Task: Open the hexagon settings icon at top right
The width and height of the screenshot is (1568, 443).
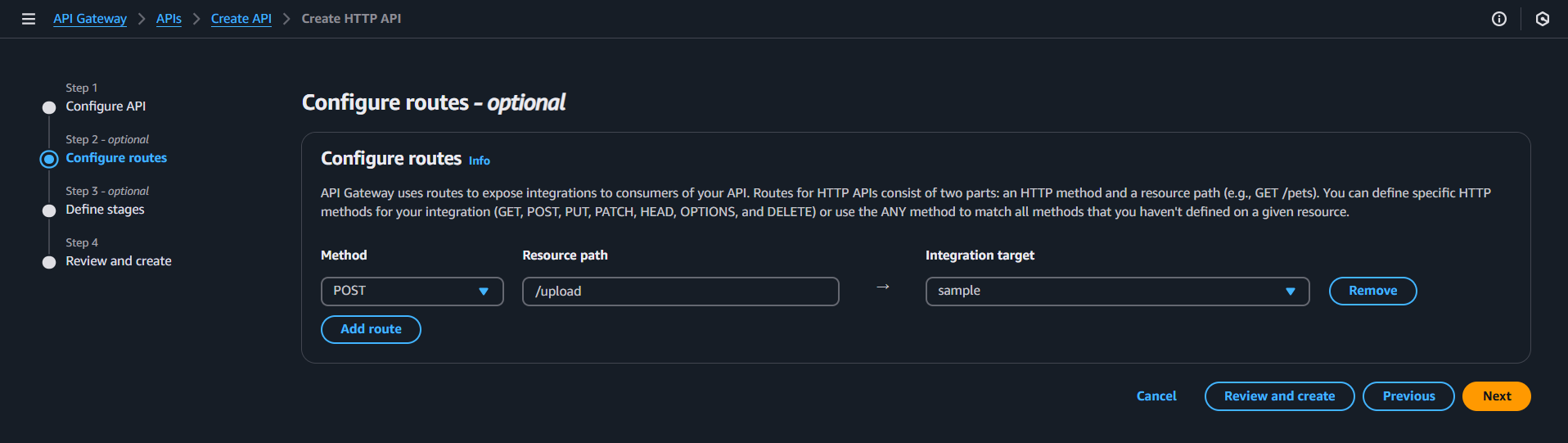Action: click(x=1543, y=19)
